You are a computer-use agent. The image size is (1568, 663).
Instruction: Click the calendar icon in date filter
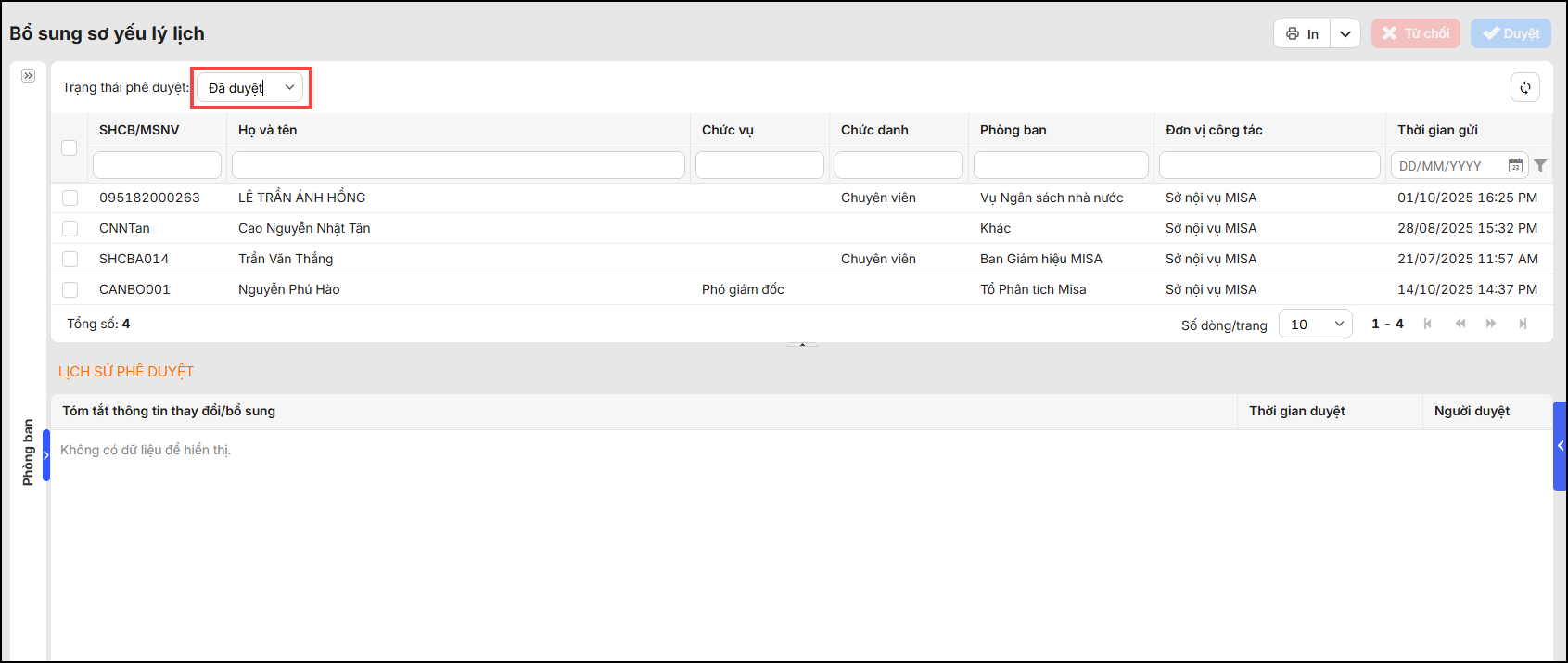pyautogui.click(x=1515, y=166)
